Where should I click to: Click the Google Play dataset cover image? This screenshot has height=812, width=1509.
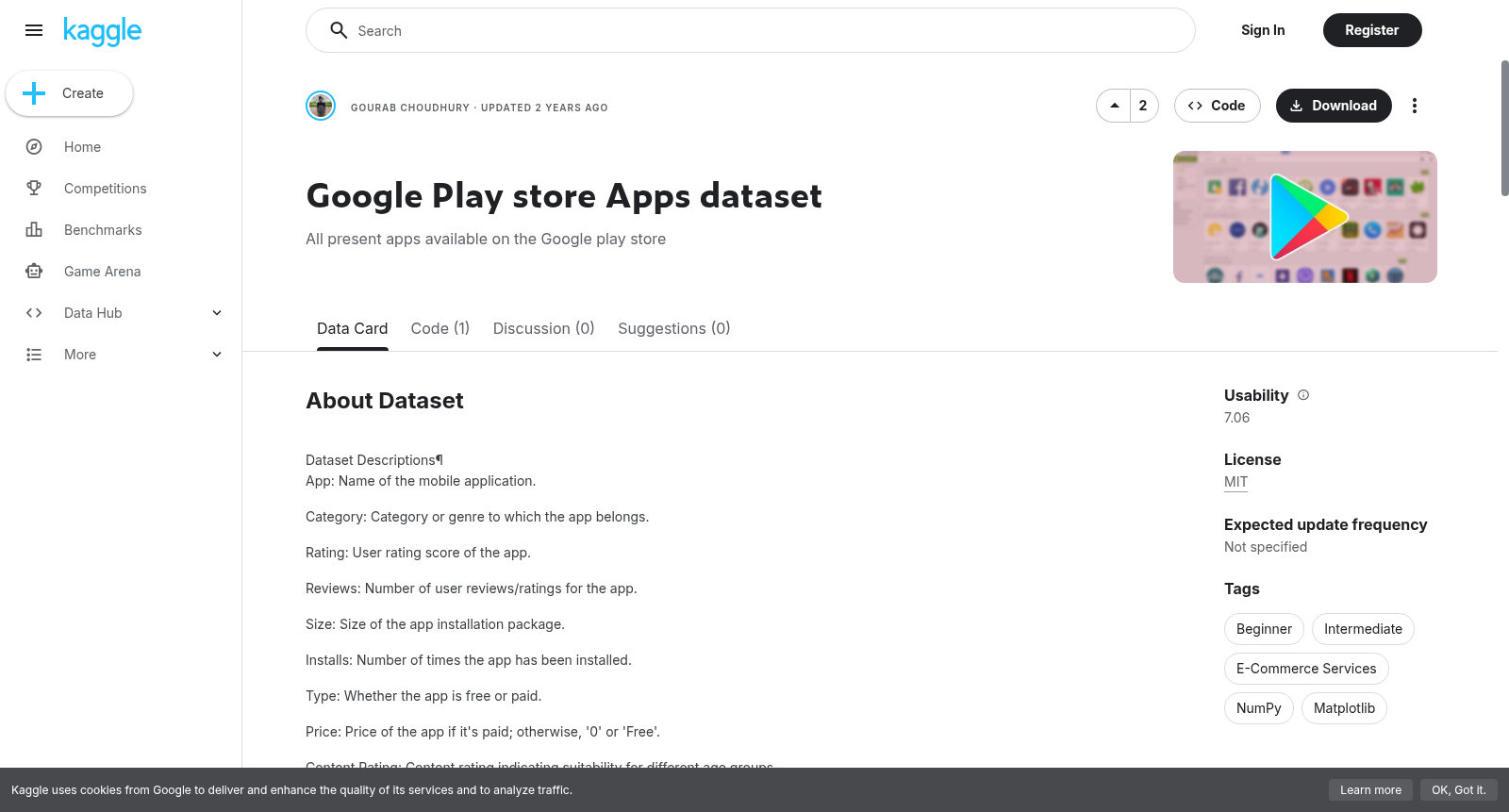point(1305,217)
